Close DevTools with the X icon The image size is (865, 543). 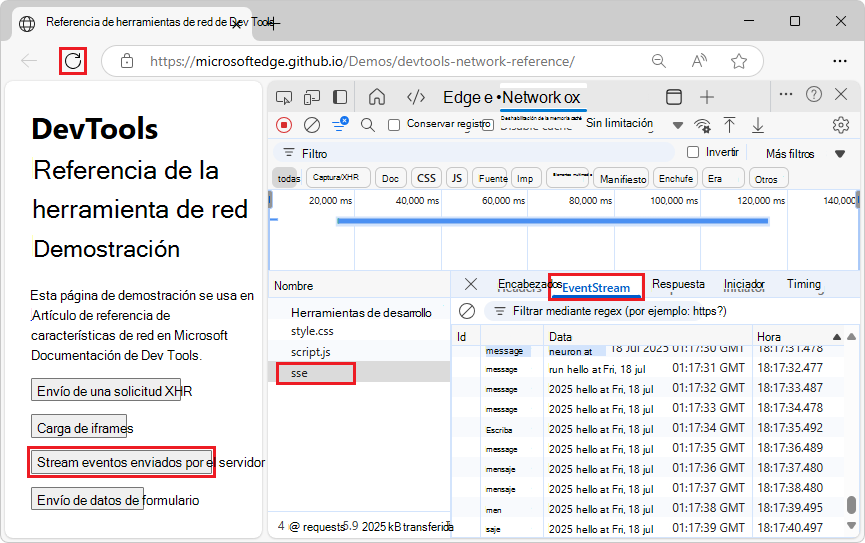(x=841, y=94)
